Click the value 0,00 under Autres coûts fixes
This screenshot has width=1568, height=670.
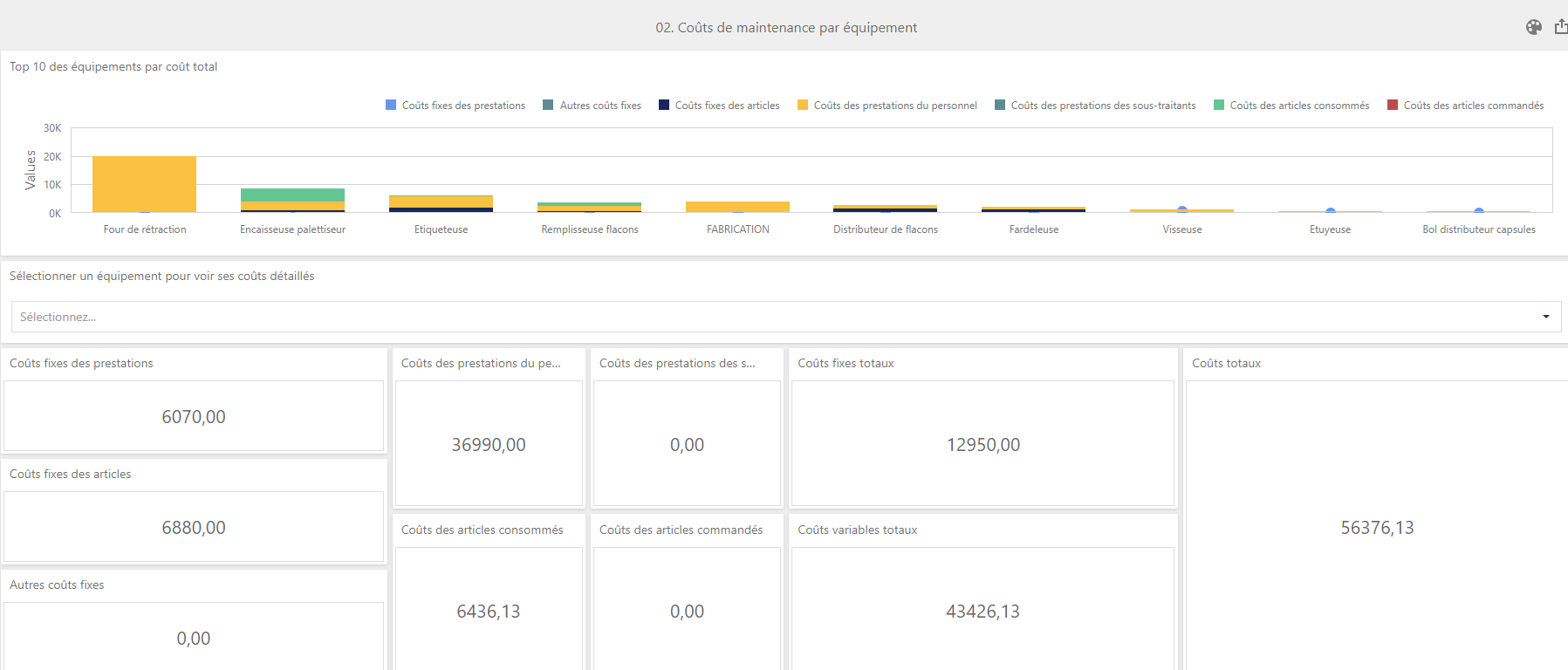pyautogui.click(x=194, y=639)
